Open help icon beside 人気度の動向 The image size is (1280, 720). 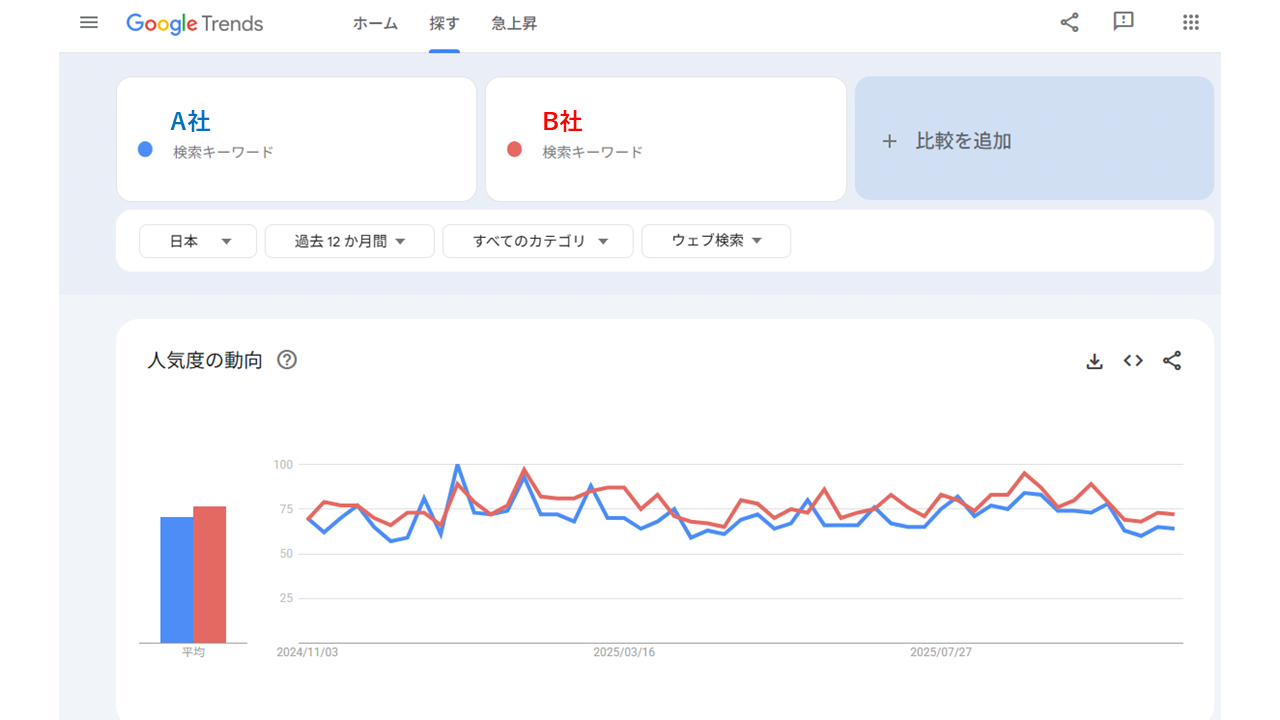click(x=287, y=360)
